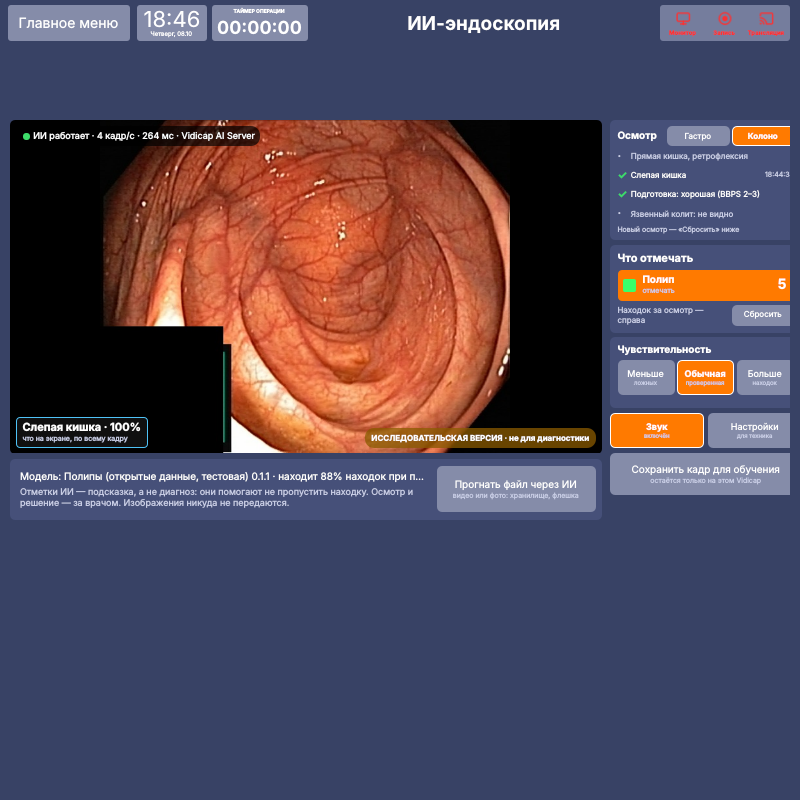Click the Слепая кишка checklist row text
This screenshot has height=800, width=800.
tap(658, 175)
